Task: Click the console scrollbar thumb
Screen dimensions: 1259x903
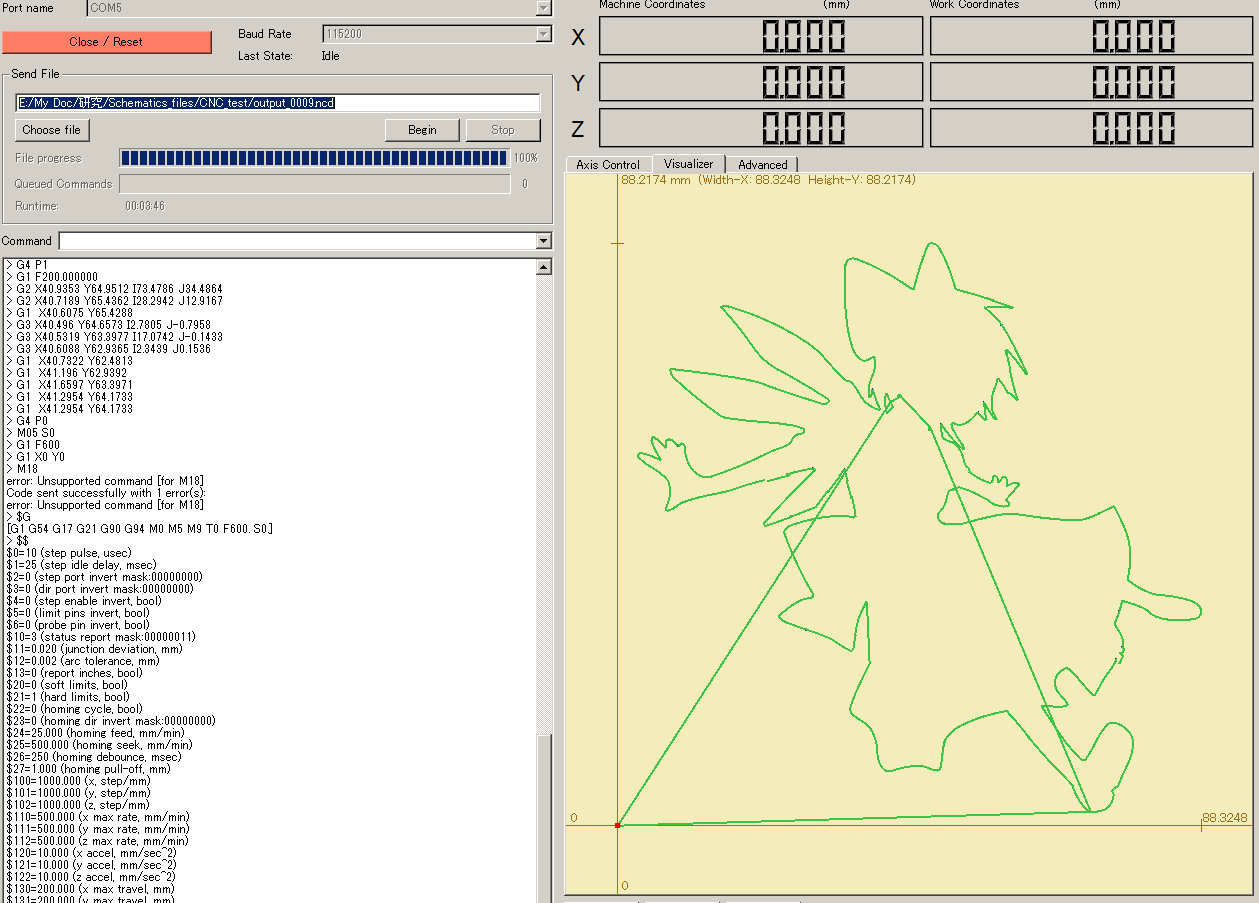Action: [x=544, y=818]
